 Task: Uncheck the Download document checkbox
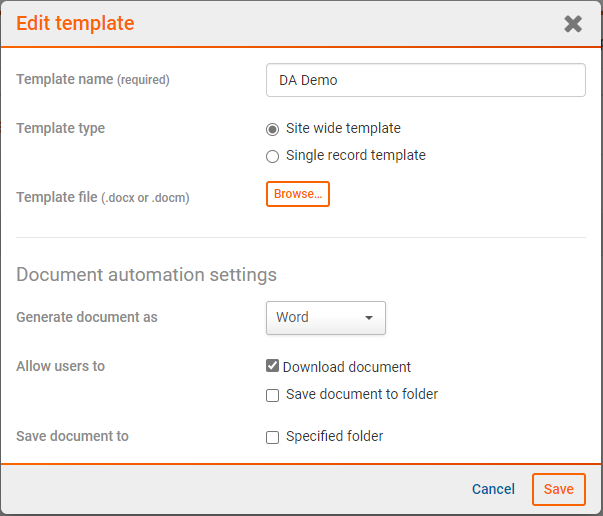pos(273,367)
